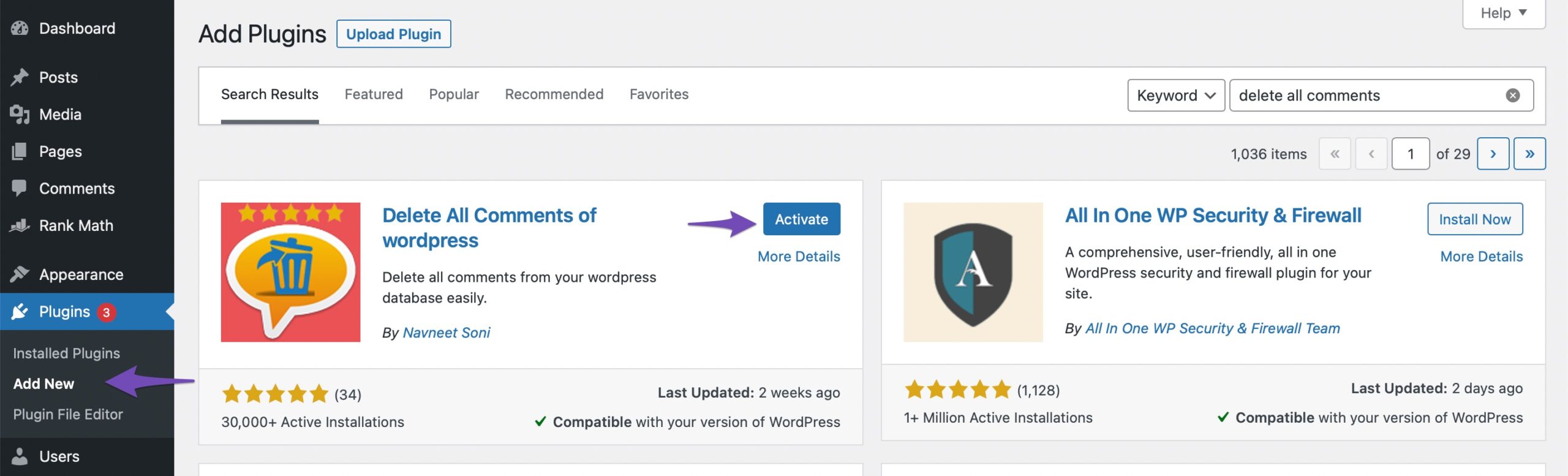Click the star rating for WP Security plugin

pos(958,390)
